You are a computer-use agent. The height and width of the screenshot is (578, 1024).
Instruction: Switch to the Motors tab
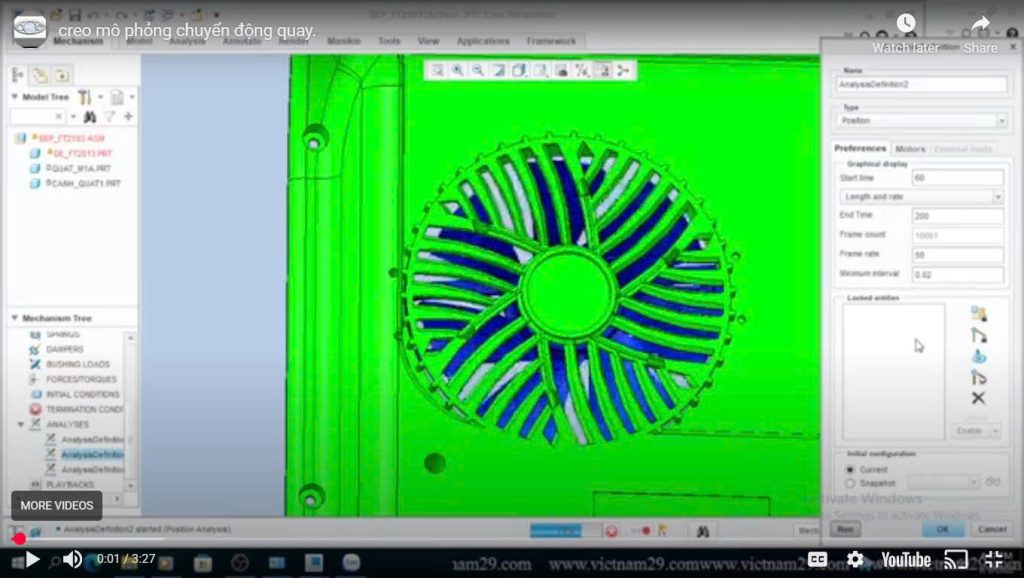click(909, 149)
